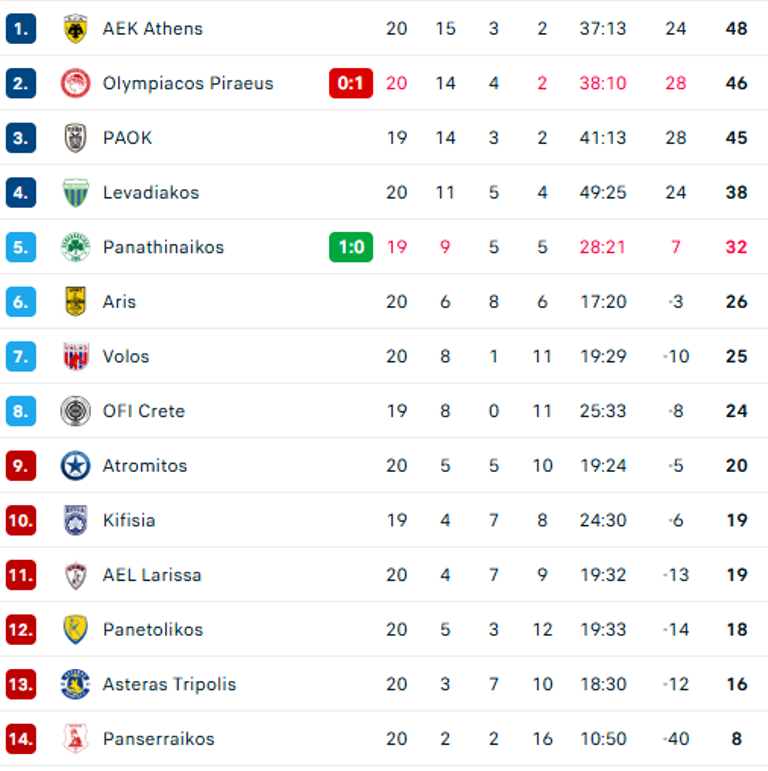Screen dimensions: 768x771
Task: Click the Atromitos blue star logo
Action: (x=75, y=465)
